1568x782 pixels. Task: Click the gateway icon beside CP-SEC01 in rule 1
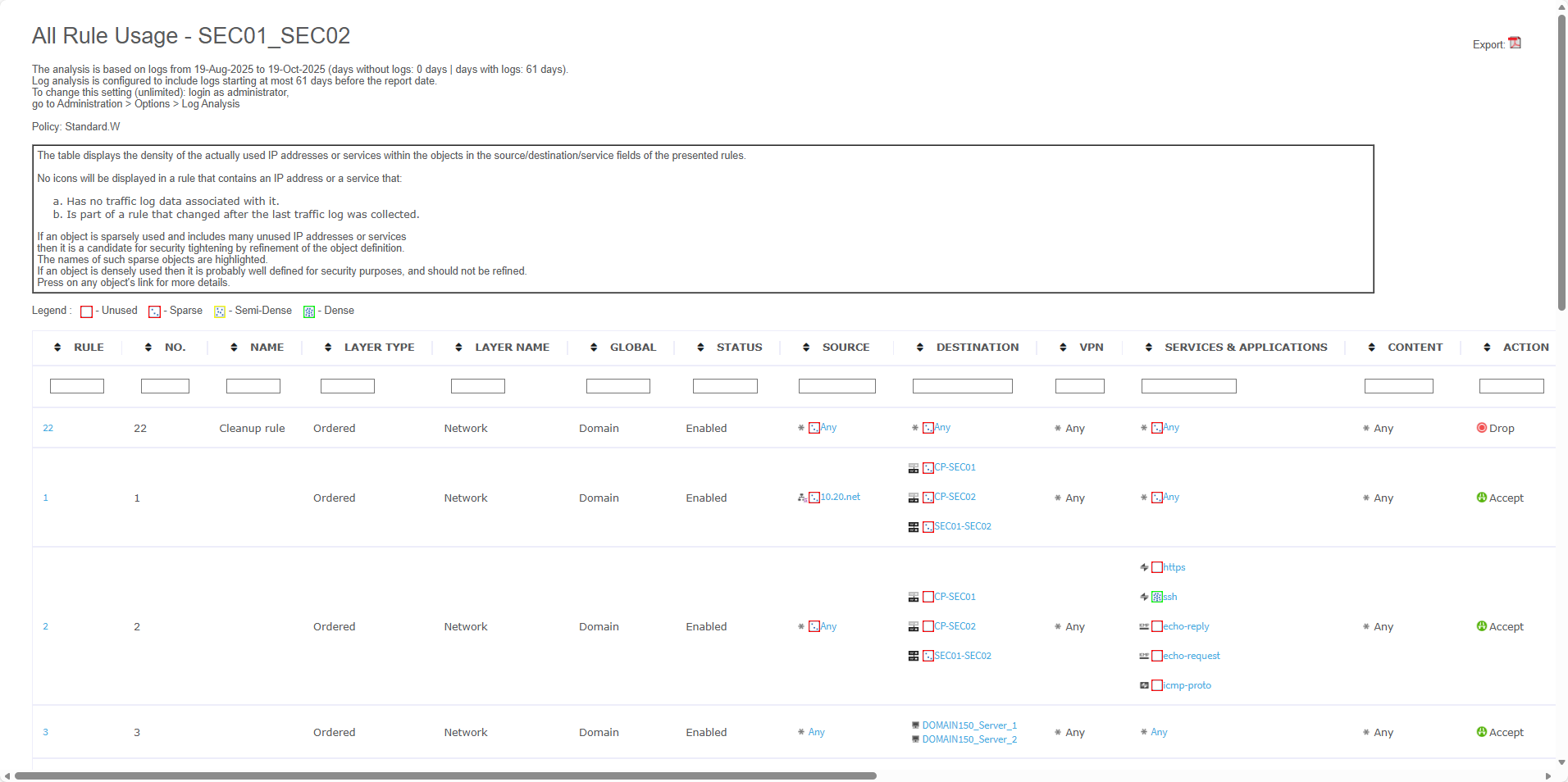913,468
